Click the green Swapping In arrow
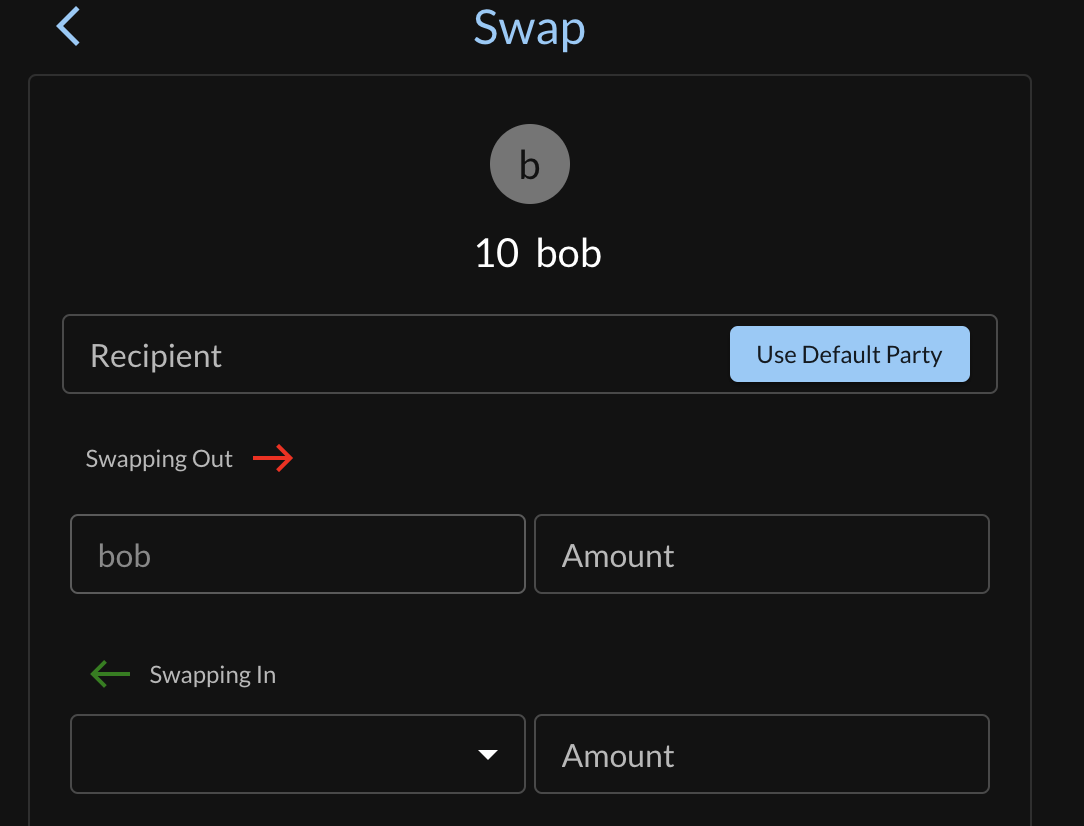1084x826 pixels. tap(110, 675)
